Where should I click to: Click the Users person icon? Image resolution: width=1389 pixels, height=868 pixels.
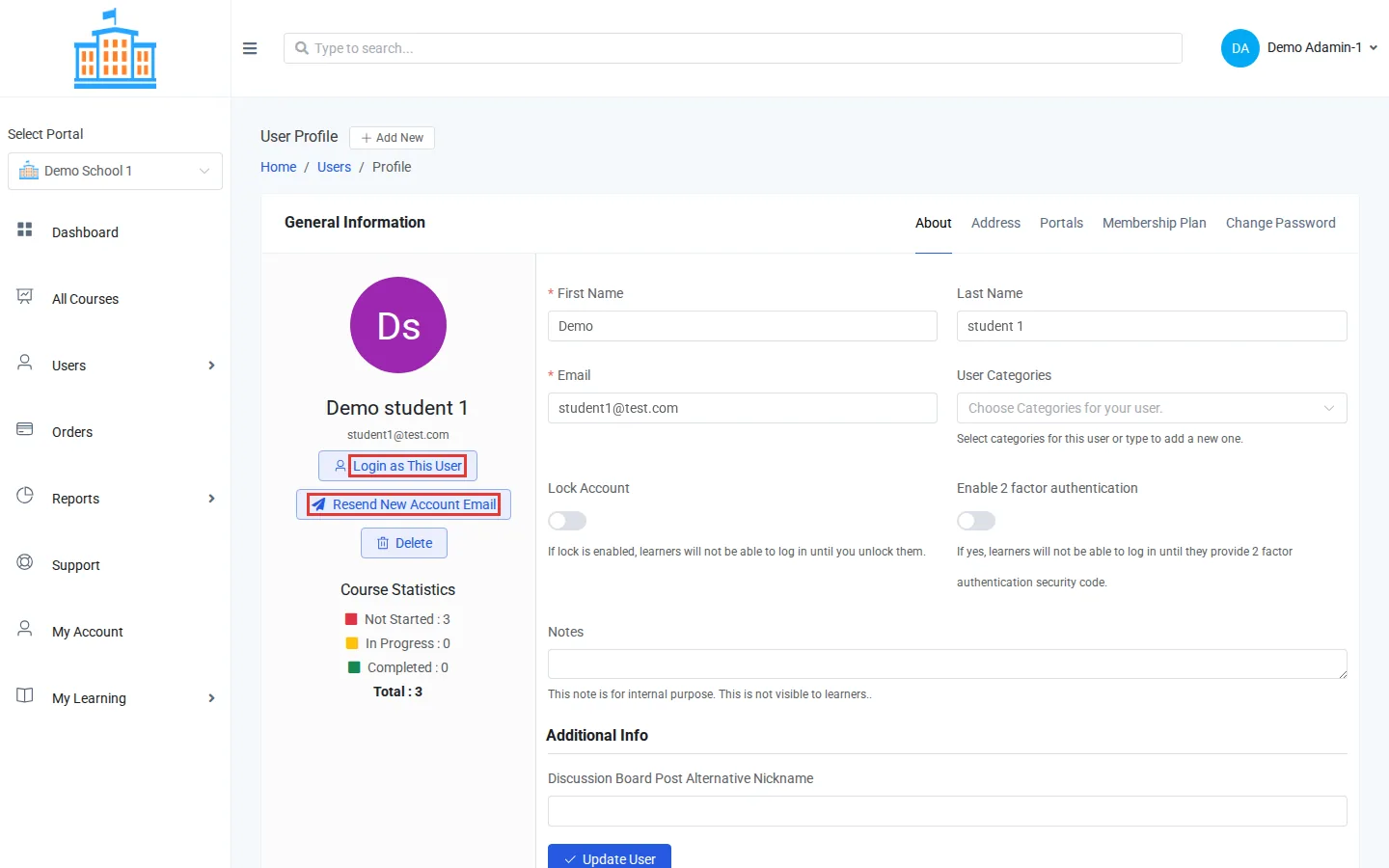[x=25, y=363]
